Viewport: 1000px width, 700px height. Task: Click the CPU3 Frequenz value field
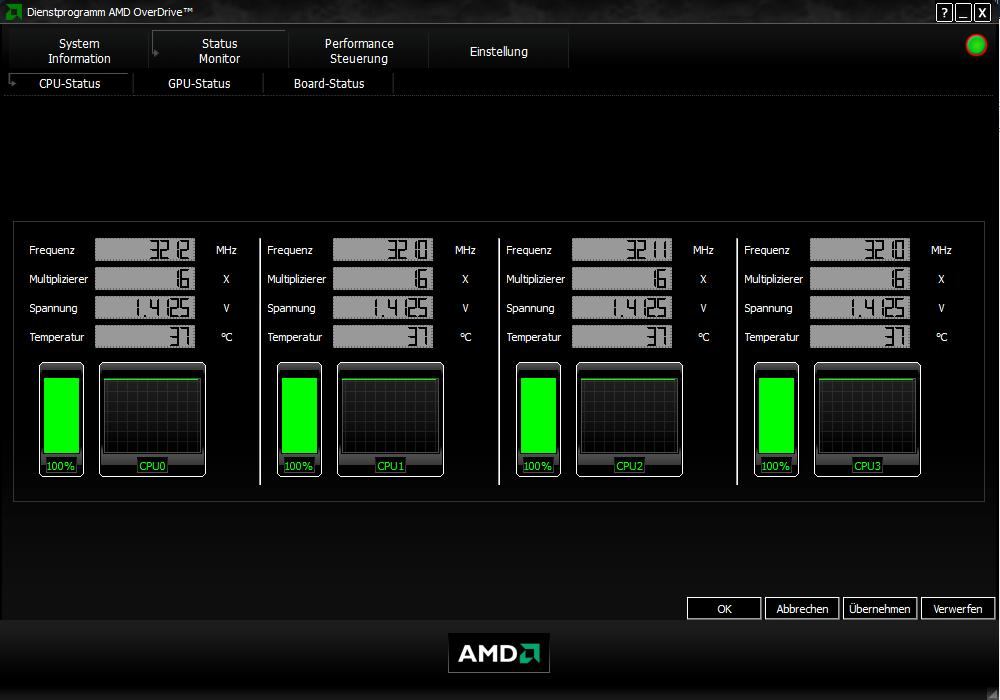[860, 250]
